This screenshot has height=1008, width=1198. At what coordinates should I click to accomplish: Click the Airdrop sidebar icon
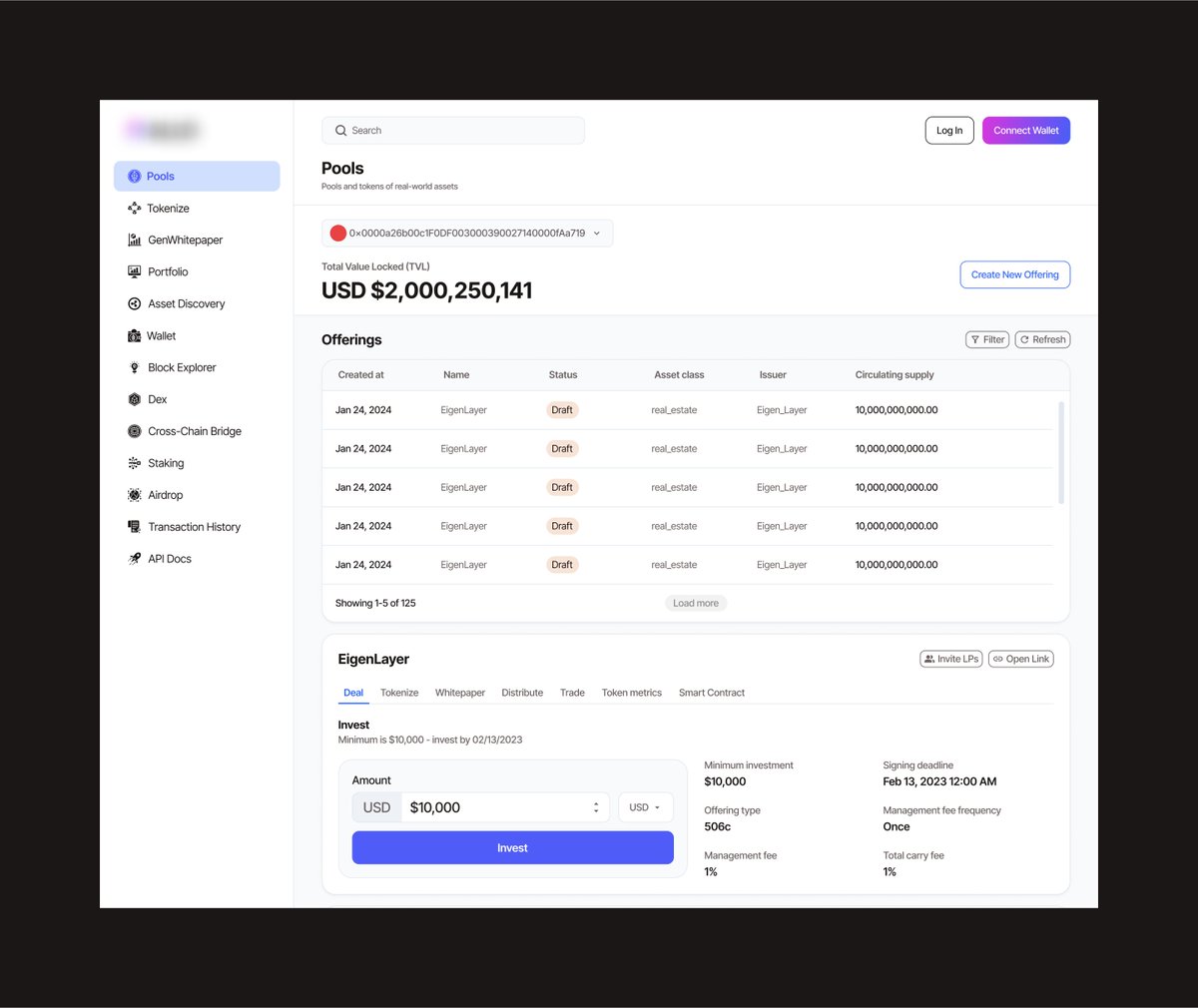point(134,495)
